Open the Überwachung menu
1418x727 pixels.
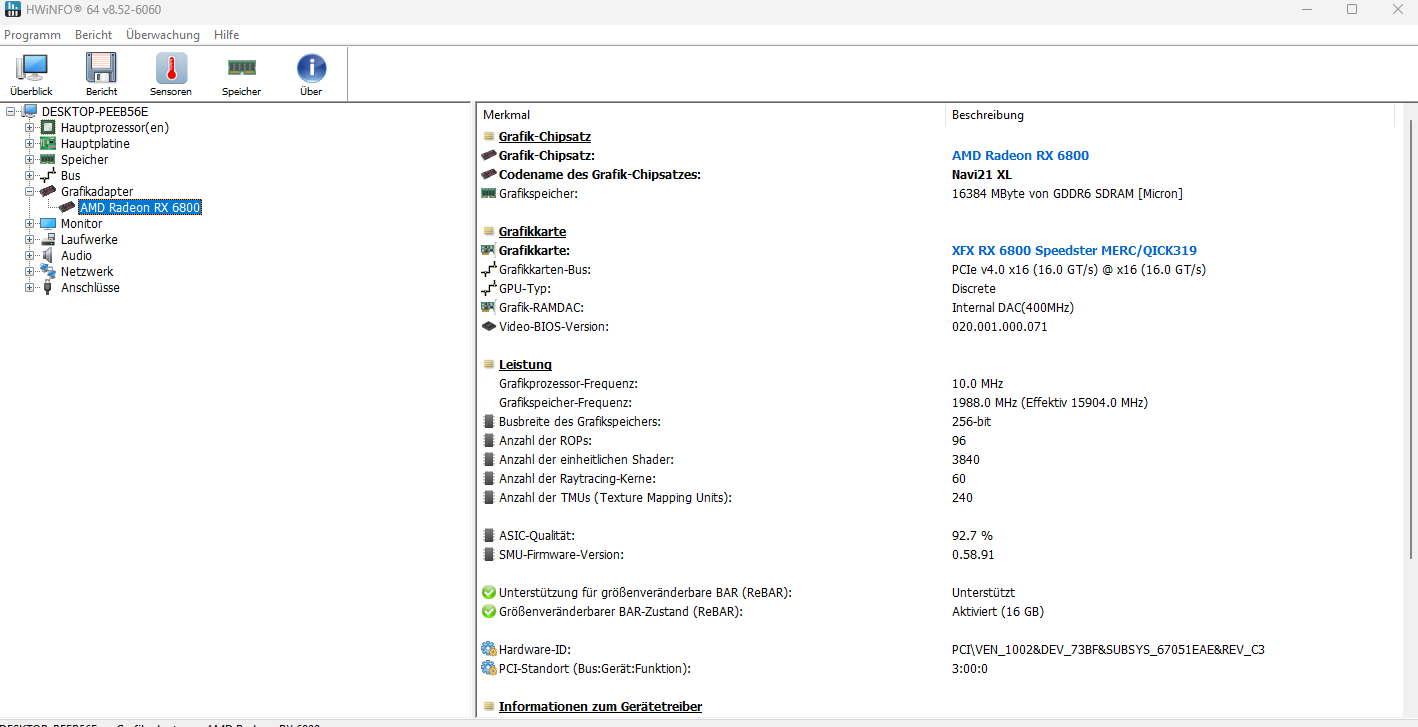[163, 34]
